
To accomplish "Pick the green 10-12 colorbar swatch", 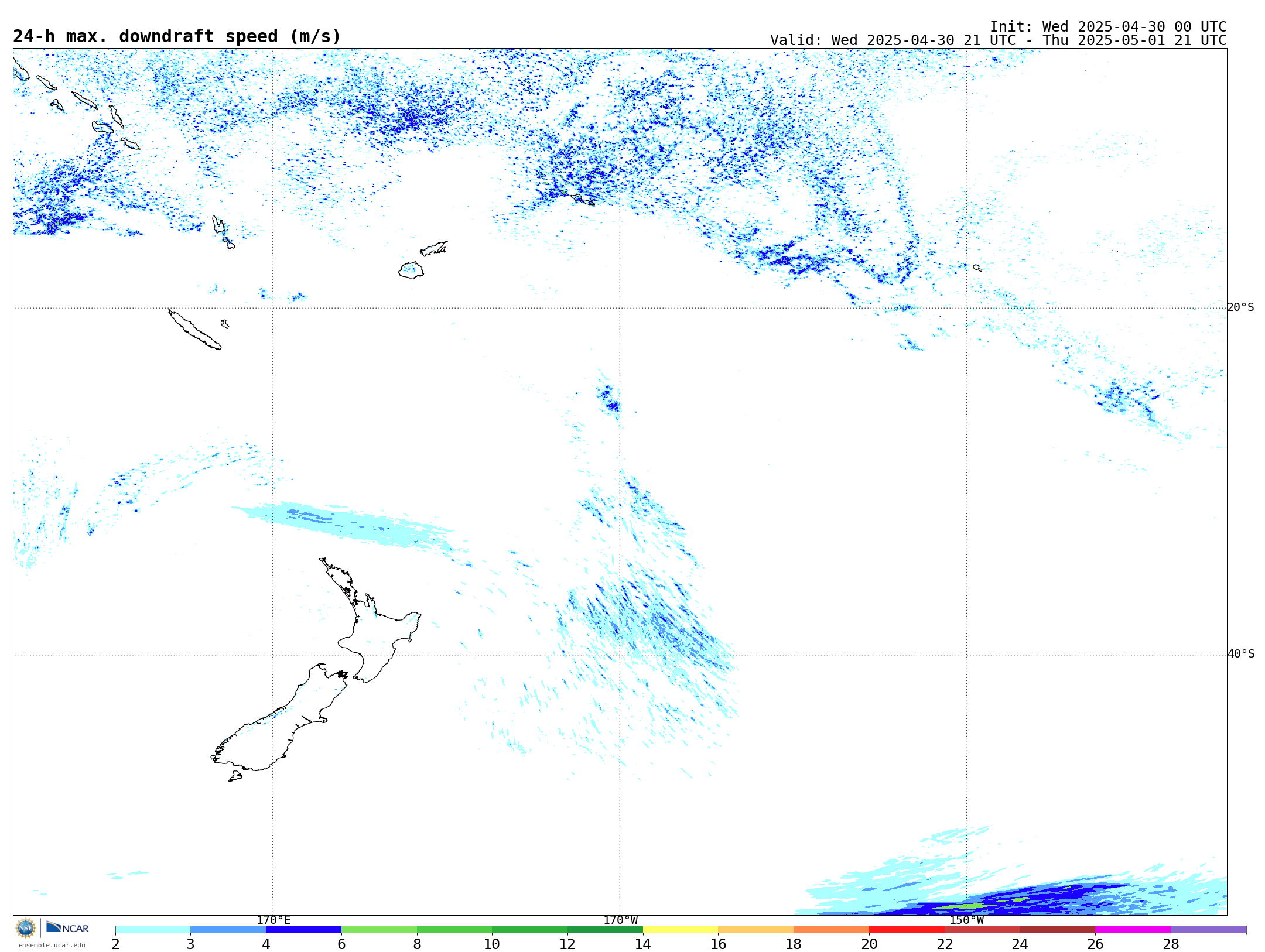I will 529,930.
